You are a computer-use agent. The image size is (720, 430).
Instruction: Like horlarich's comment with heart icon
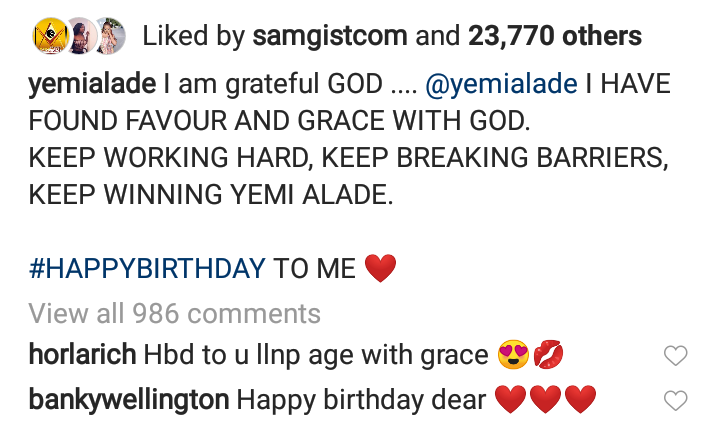[676, 356]
